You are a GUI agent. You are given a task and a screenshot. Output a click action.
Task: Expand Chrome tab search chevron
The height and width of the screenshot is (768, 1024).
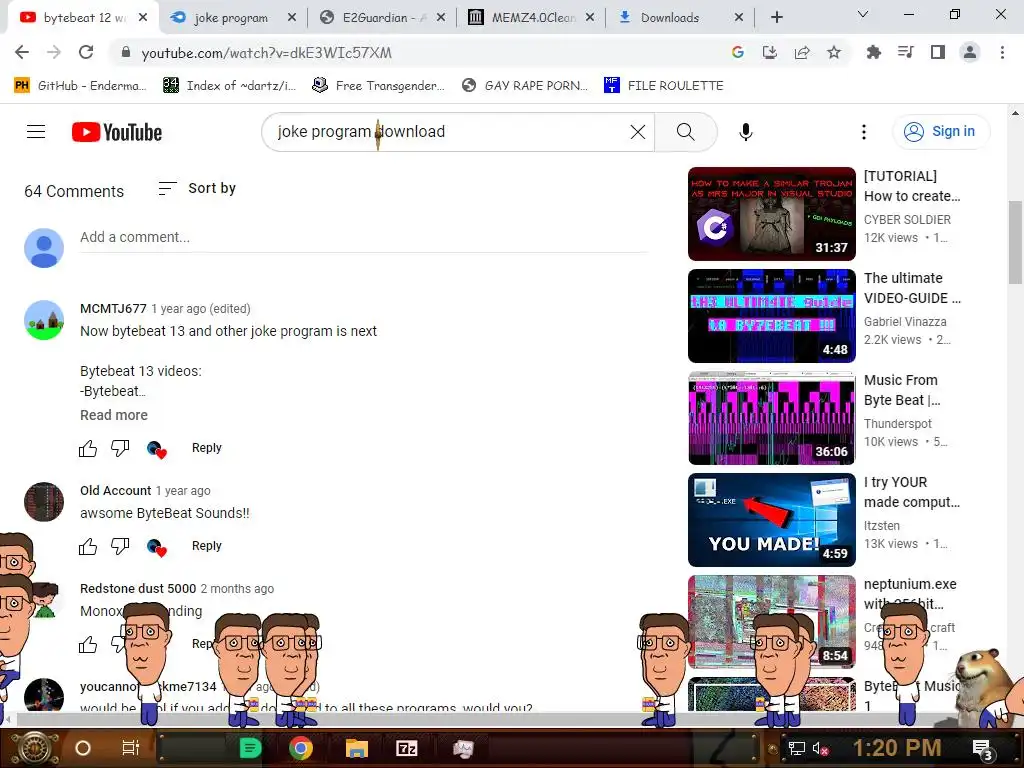click(863, 14)
